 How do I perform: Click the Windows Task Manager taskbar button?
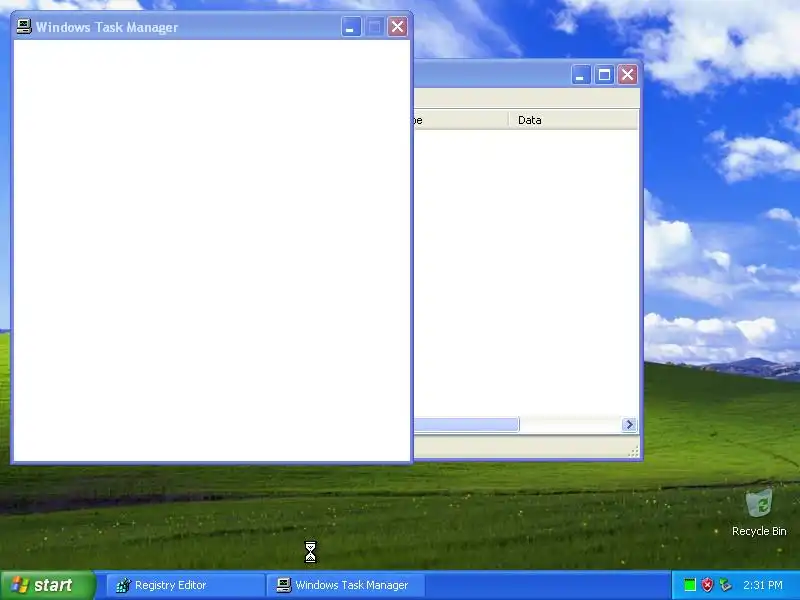[x=345, y=585]
